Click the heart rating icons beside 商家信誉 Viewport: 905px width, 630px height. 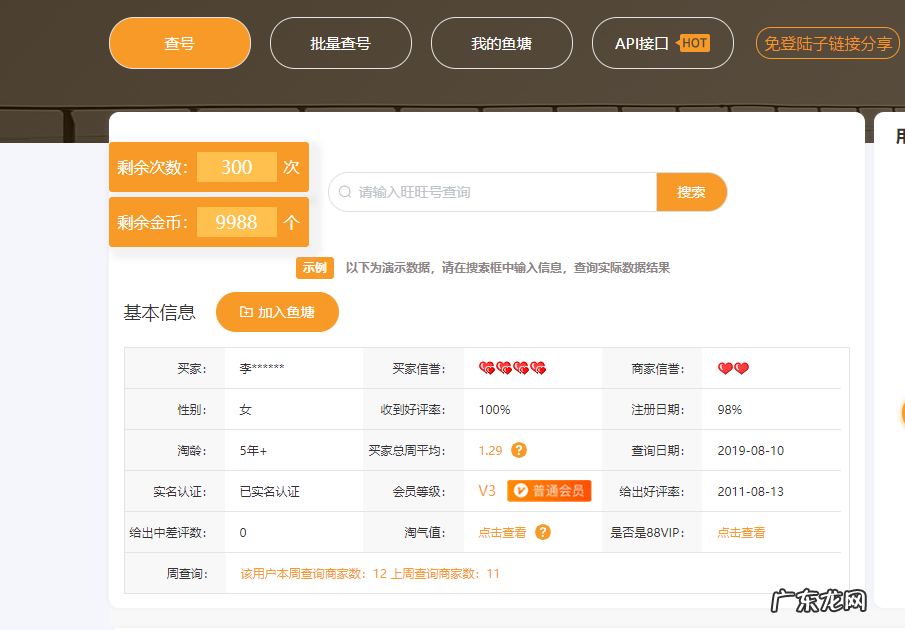tap(734, 368)
